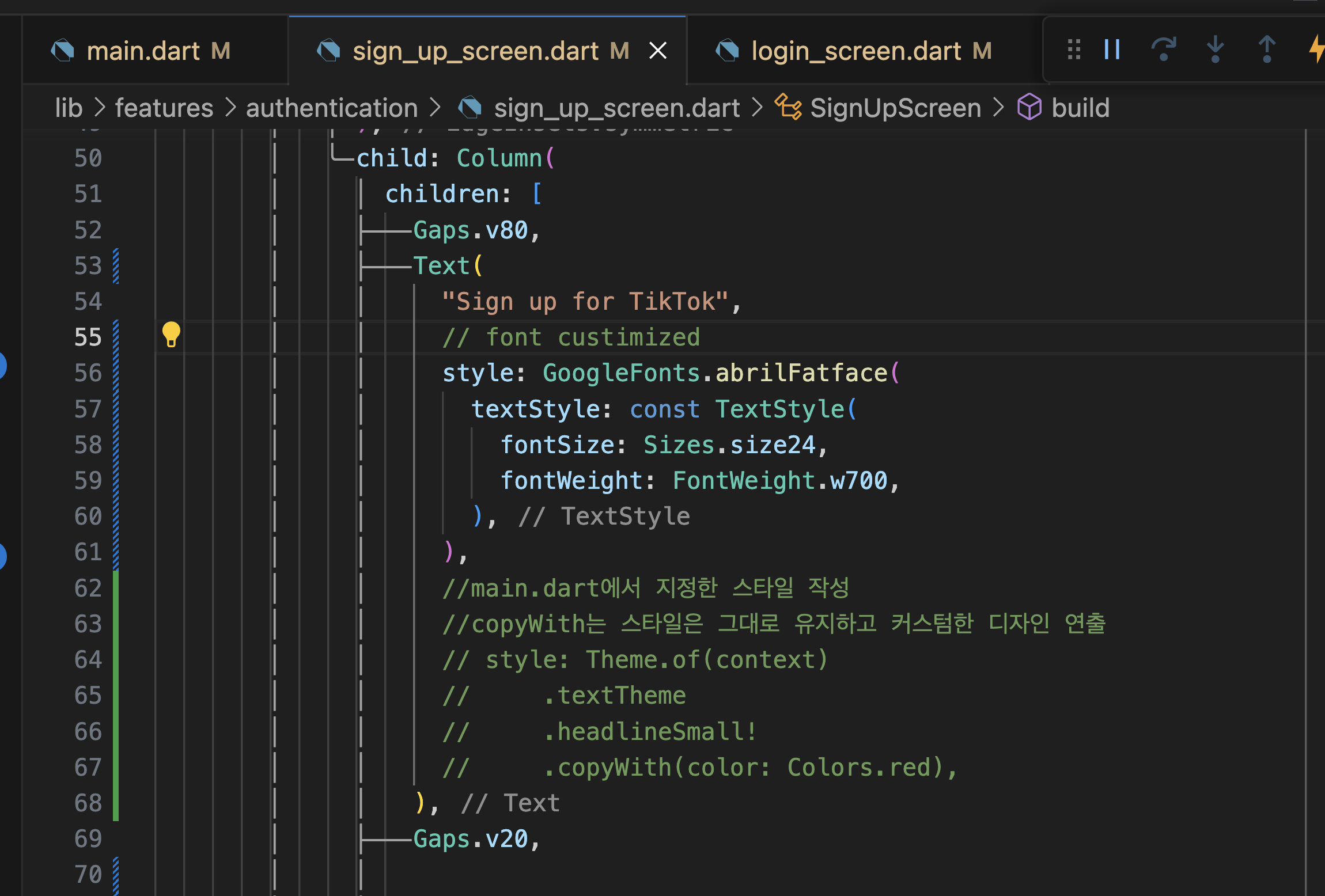Screen dimensions: 1325x896
Task: Pause the debug session
Action: point(1112,50)
